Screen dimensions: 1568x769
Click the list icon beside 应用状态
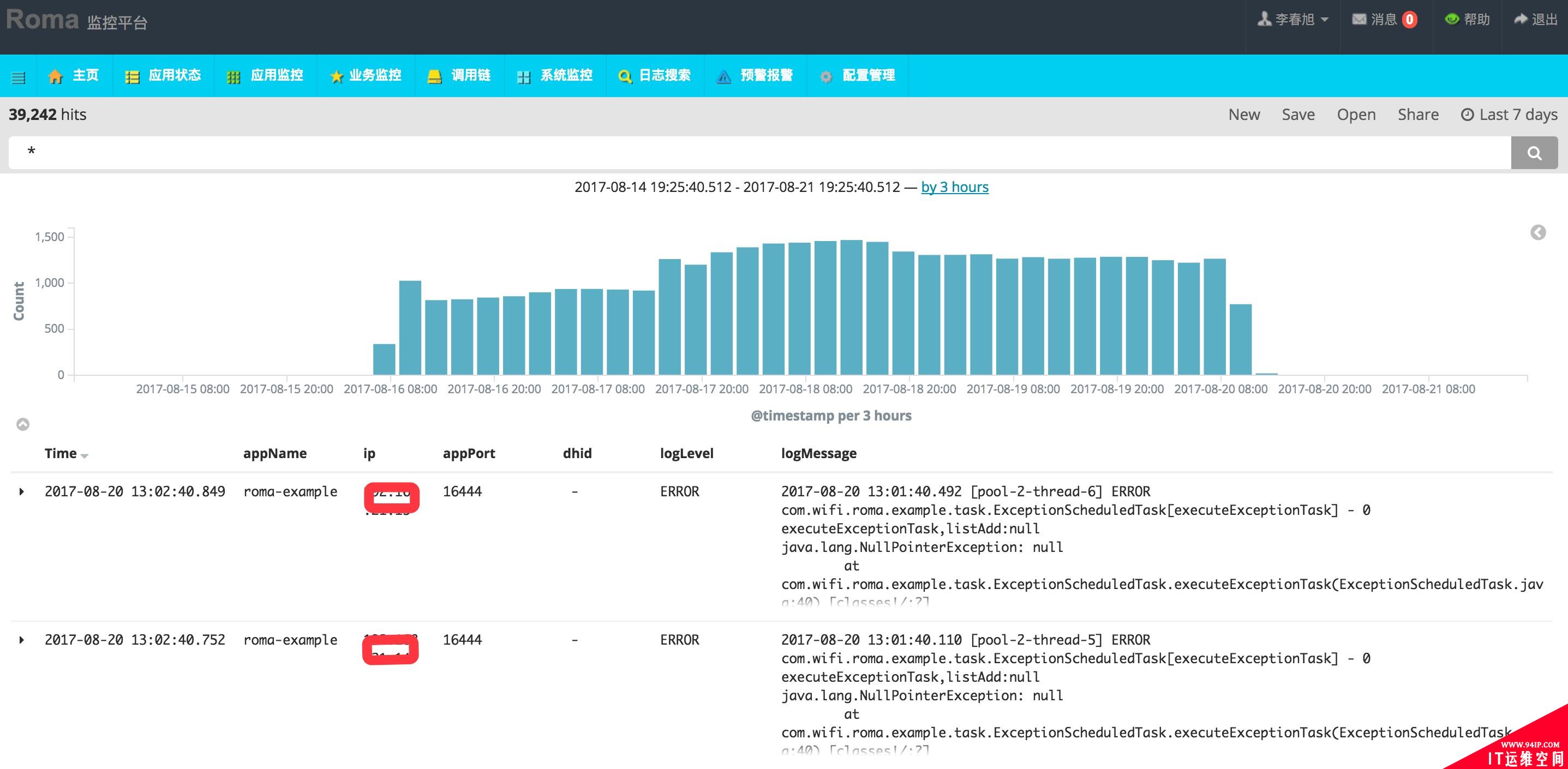(x=132, y=77)
